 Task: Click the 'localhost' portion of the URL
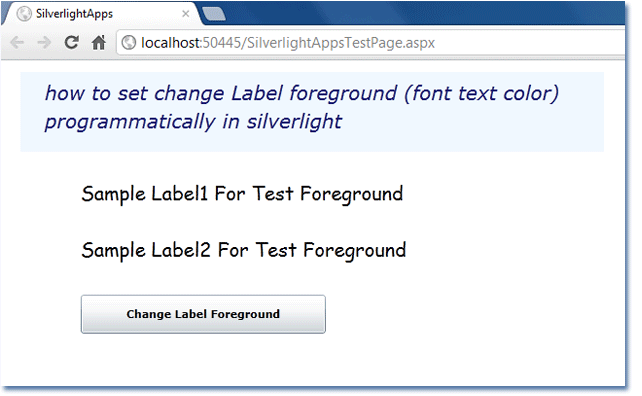click(170, 42)
